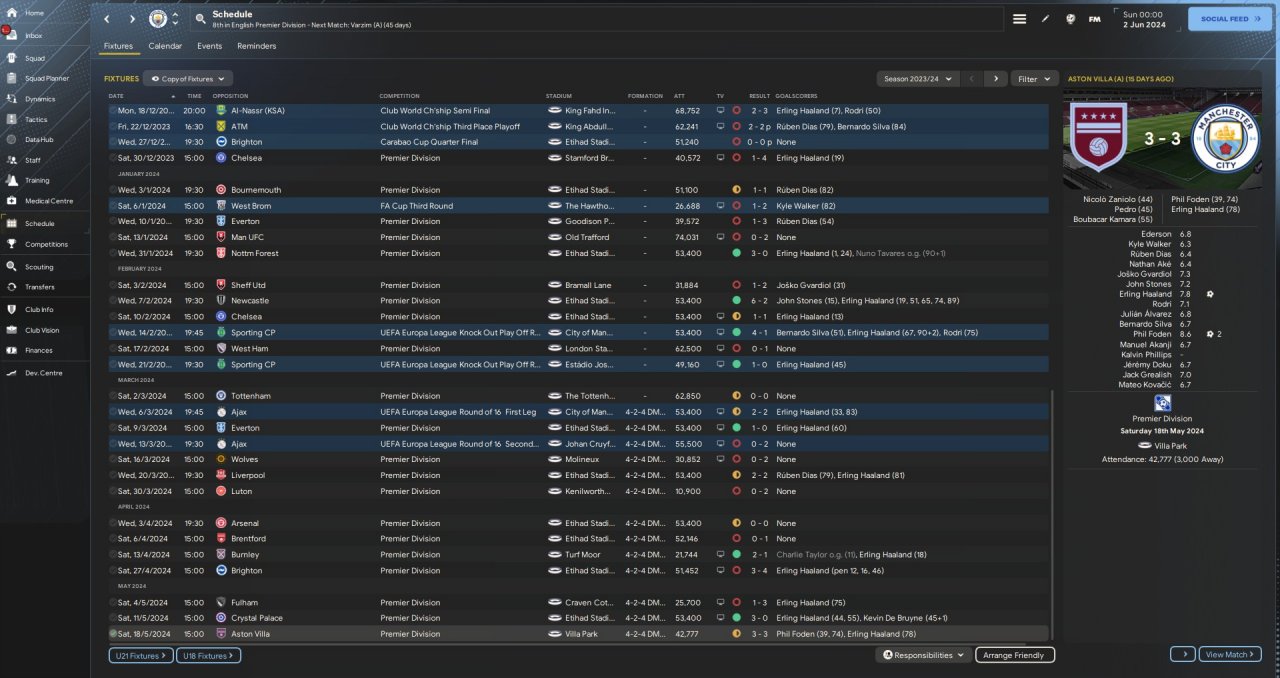Click the Social Feed button
The width and height of the screenshot is (1280, 678).
click(x=1230, y=19)
